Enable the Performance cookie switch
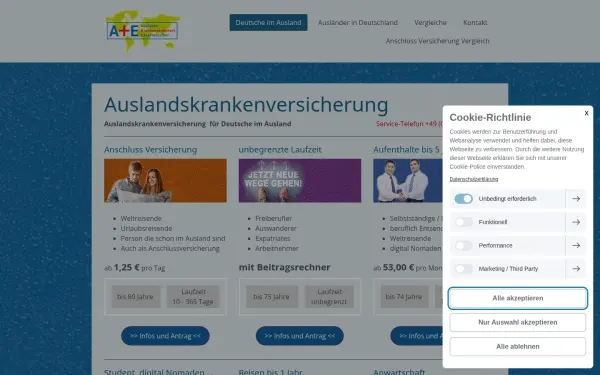The width and height of the screenshot is (600, 375). (463, 246)
